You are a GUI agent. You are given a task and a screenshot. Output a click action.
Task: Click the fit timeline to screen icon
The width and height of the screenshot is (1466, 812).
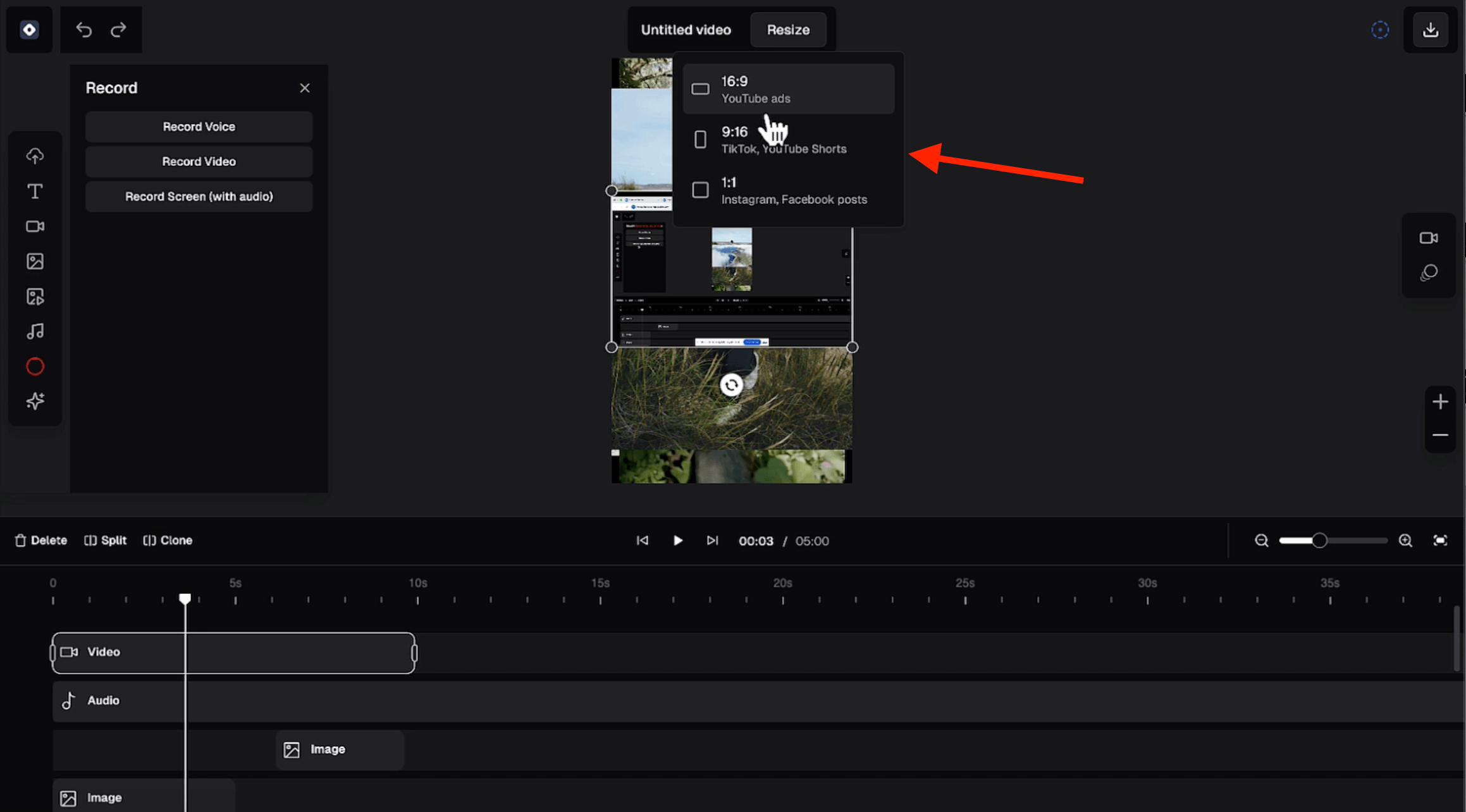point(1440,540)
